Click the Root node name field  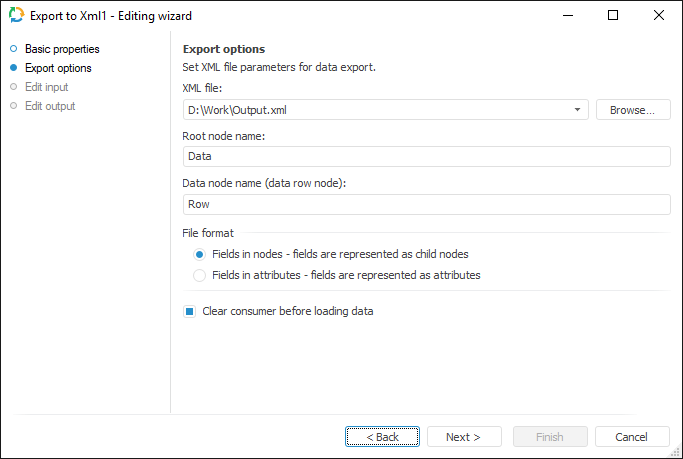tap(426, 157)
